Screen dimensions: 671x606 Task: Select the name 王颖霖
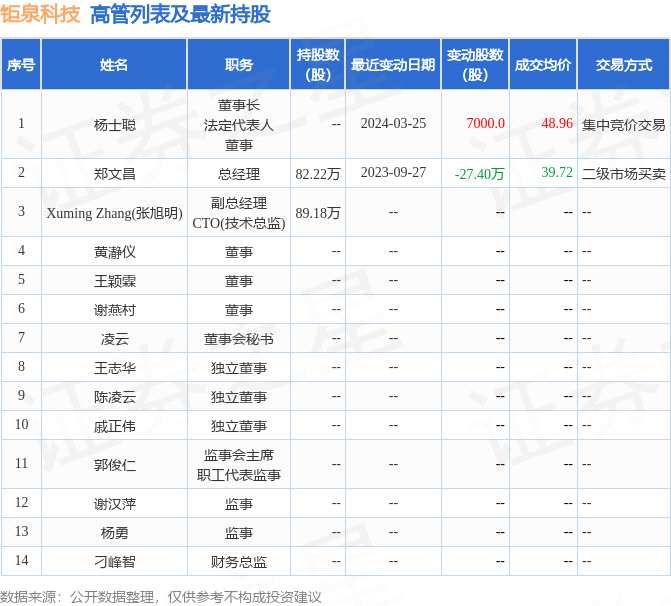click(114, 281)
